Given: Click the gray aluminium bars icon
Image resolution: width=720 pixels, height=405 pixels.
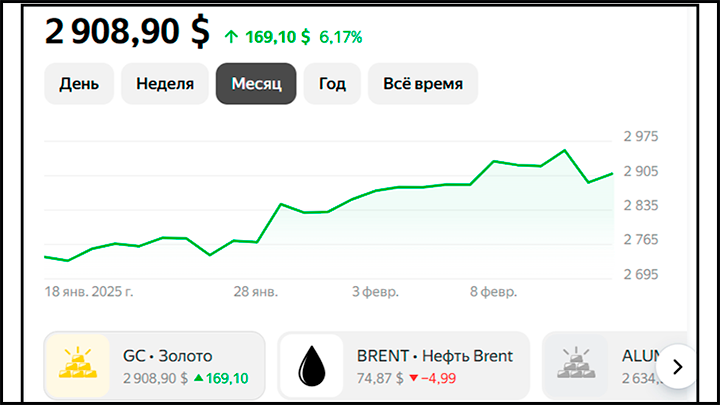Looking at the screenshot, I should (576, 364).
